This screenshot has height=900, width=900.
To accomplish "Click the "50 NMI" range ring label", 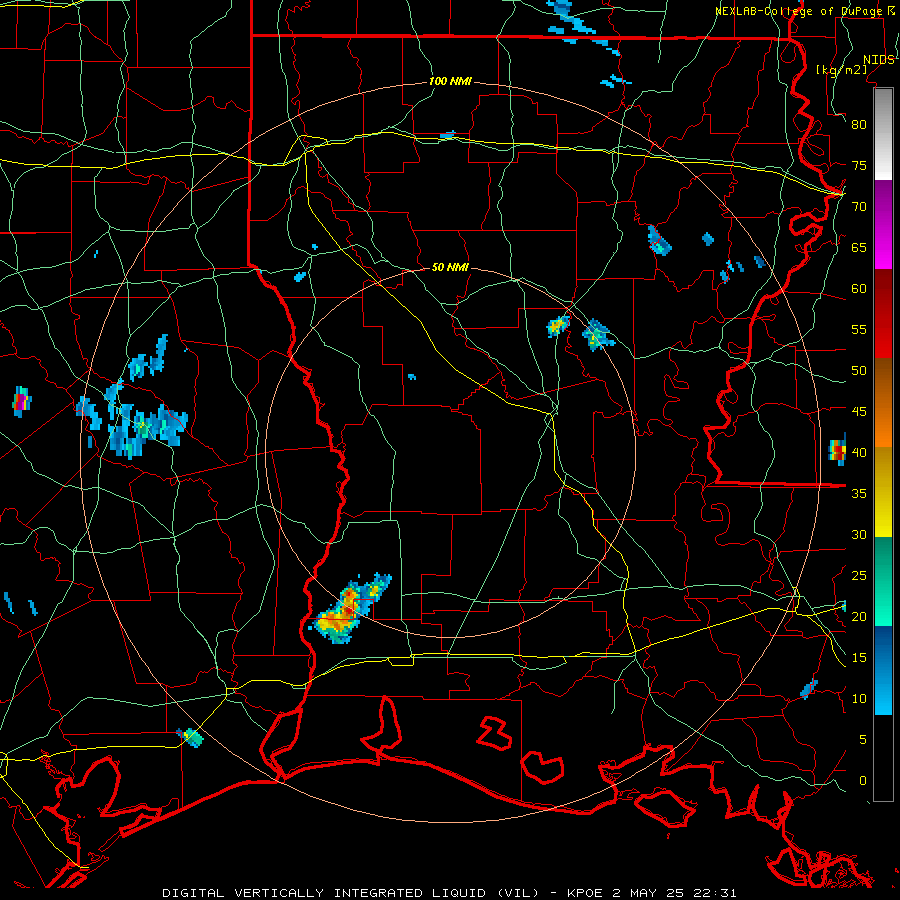I will [x=450, y=267].
